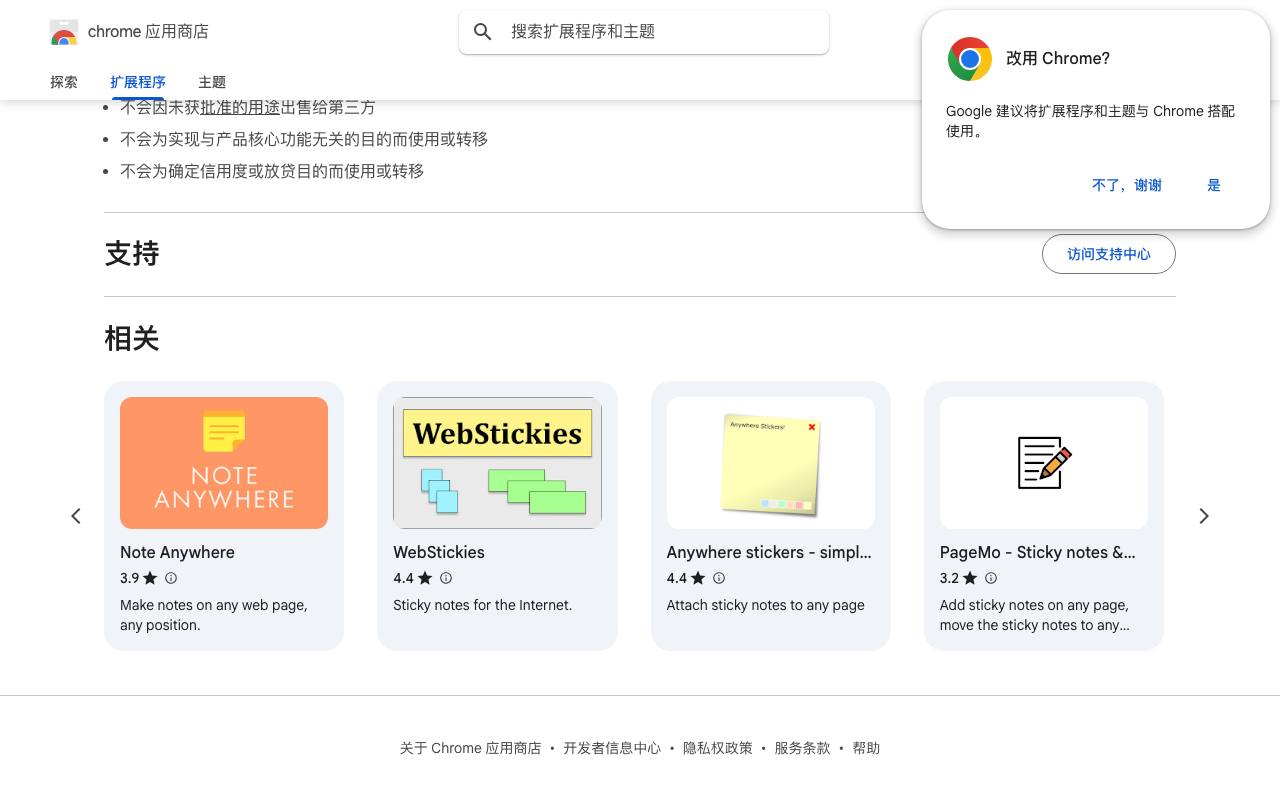The width and height of the screenshot is (1280, 800).
Task: Open rating info icon for PageMo
Action: click(991, 578)
